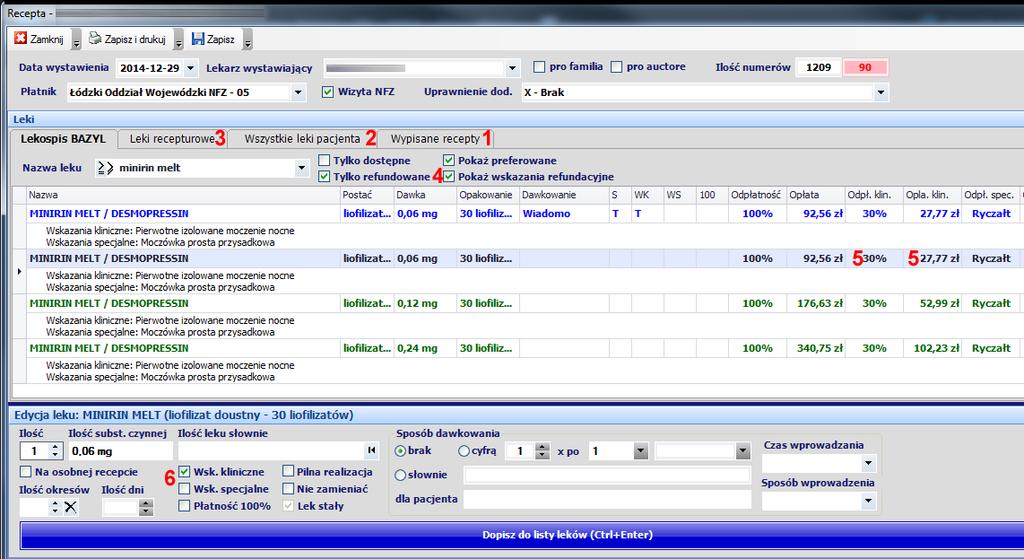This screenshot has height=559, width=1024.
Task: Click the Nazwa column header
Action: 183,195
